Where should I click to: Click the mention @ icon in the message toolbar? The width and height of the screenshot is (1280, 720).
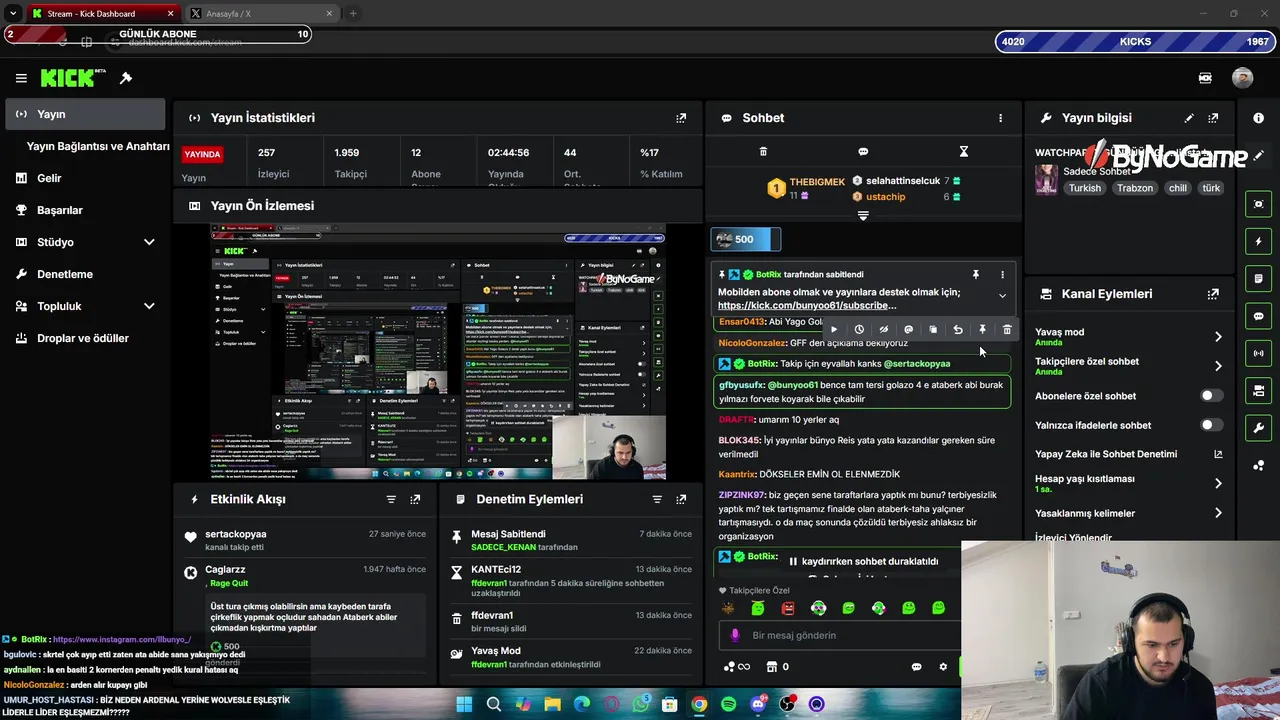tap(908, 329)
